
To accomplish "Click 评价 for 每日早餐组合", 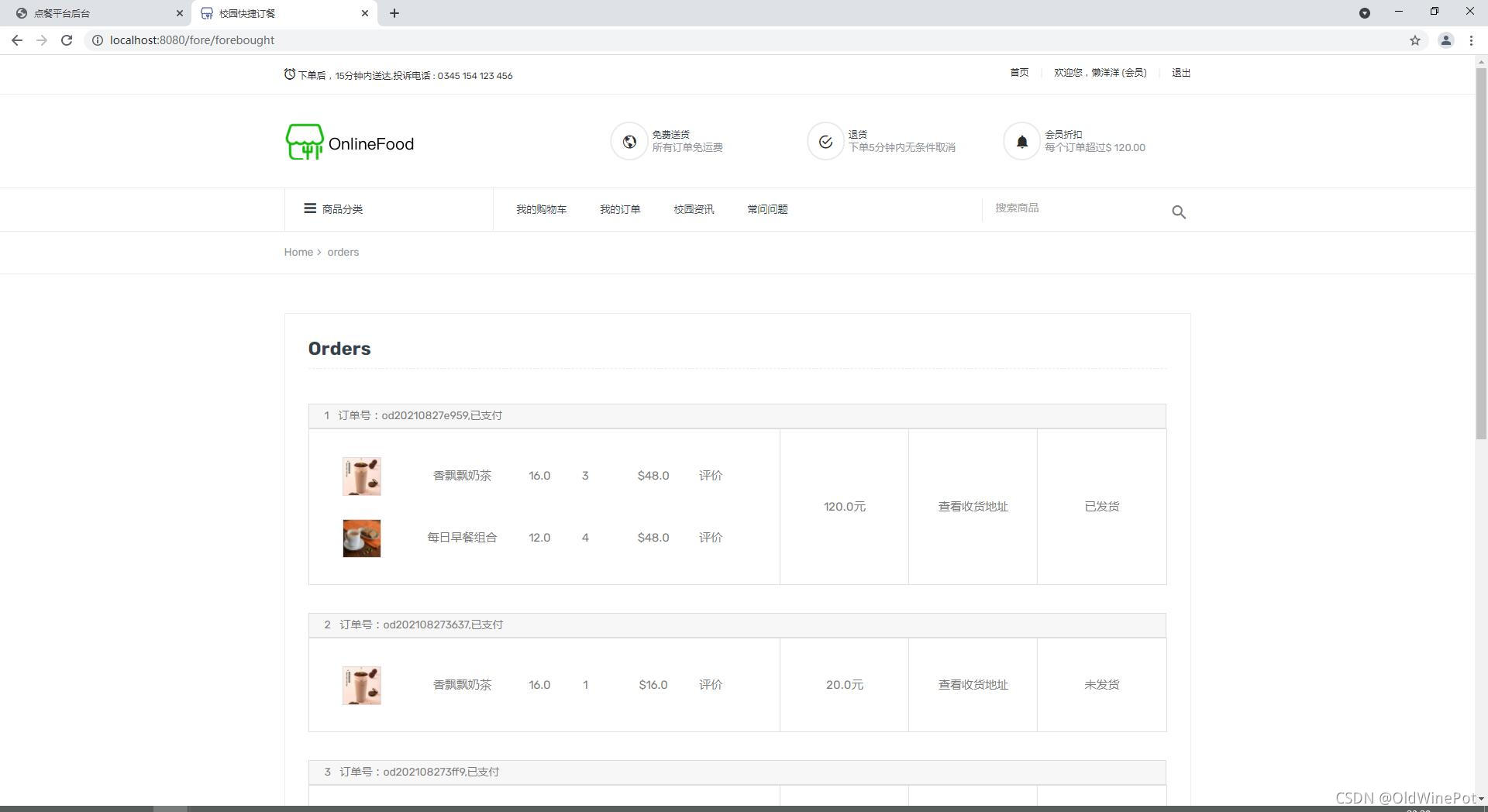I will point(711,538).
